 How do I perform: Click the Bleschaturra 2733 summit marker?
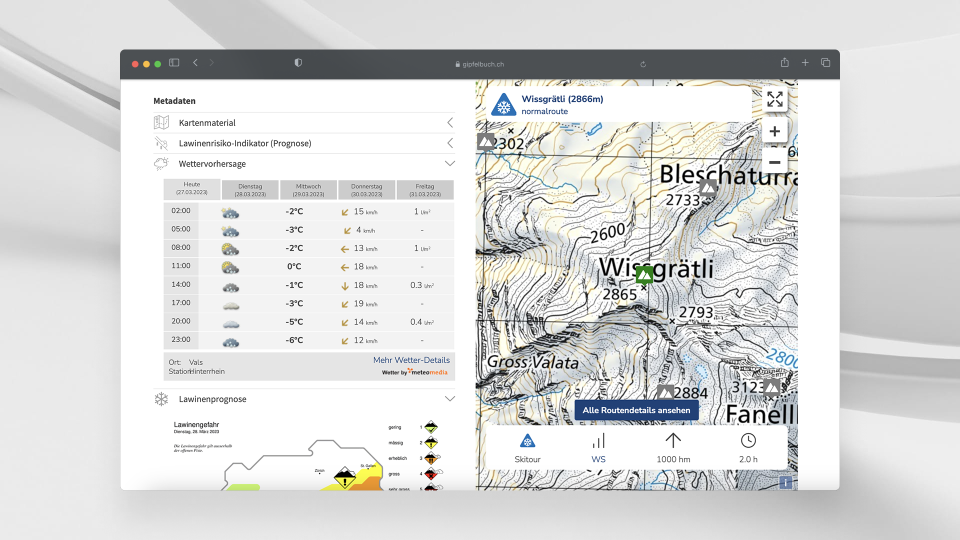point(708,187)
